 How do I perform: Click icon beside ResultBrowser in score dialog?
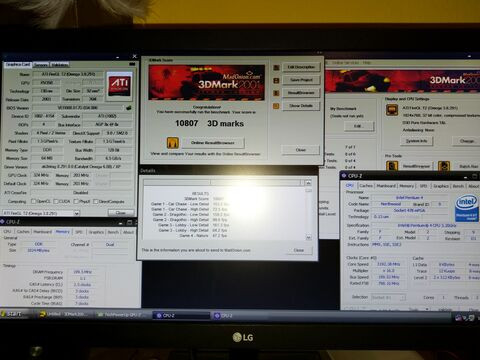[276, 93]
